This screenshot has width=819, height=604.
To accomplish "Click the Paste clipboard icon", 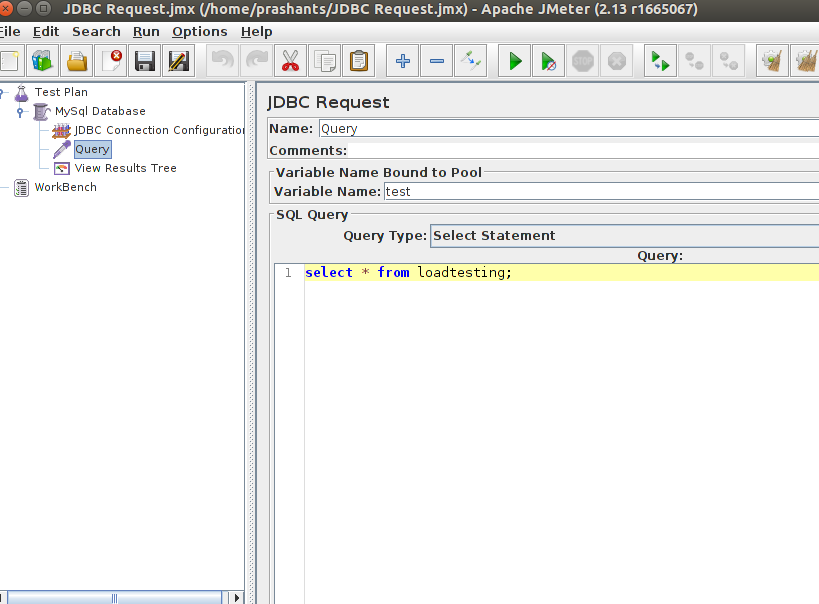I will point(359,61).
